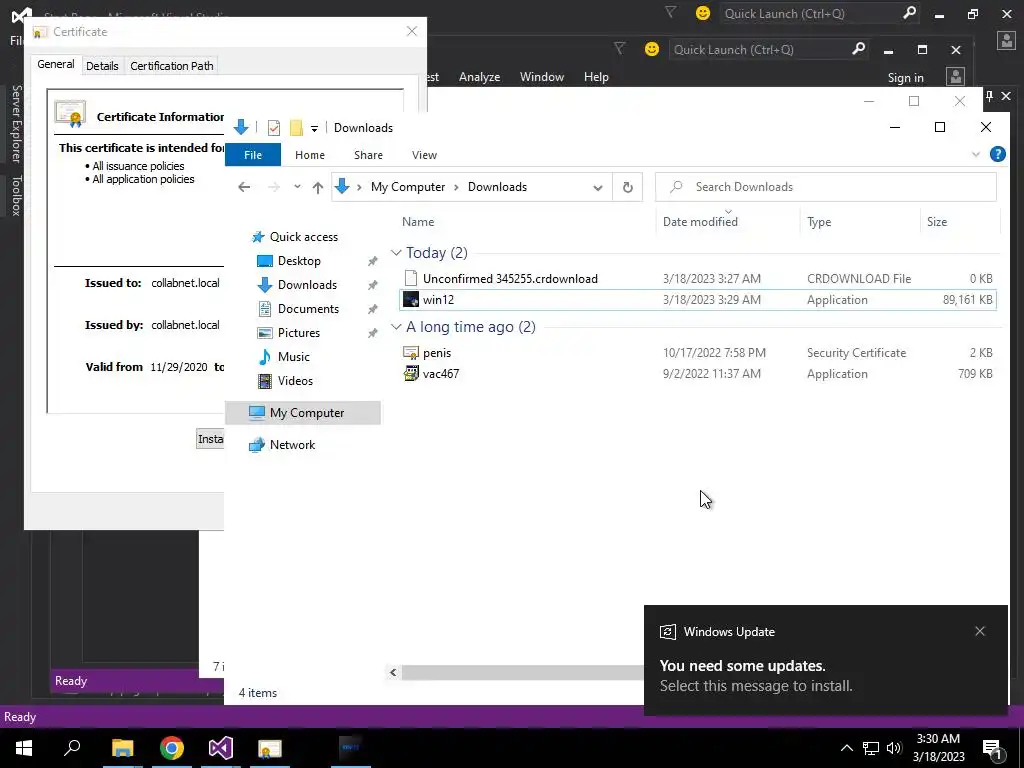Click the Properties quick access toolbar icon
The height and width of the screenshot is (768, 1024).
pos(274,128)
